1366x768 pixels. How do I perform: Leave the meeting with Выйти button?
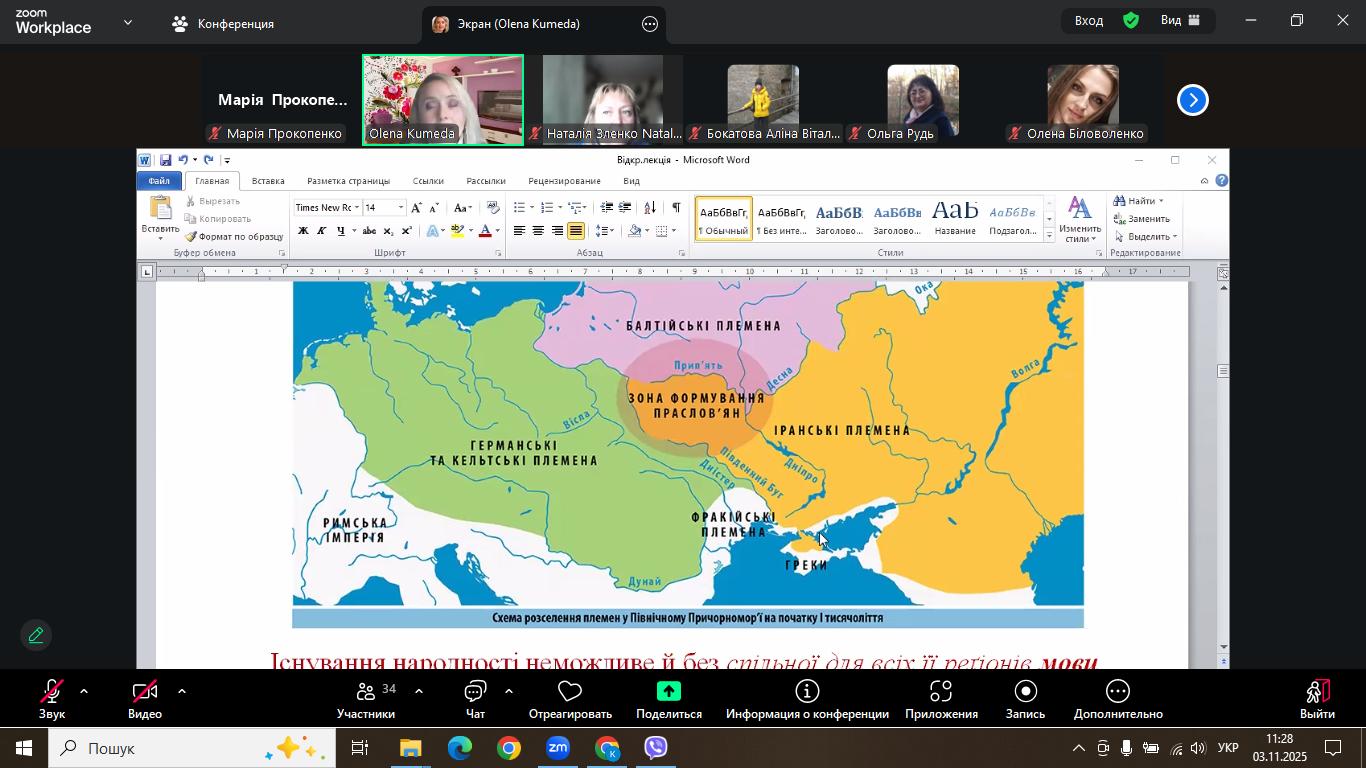(1317, 699)
